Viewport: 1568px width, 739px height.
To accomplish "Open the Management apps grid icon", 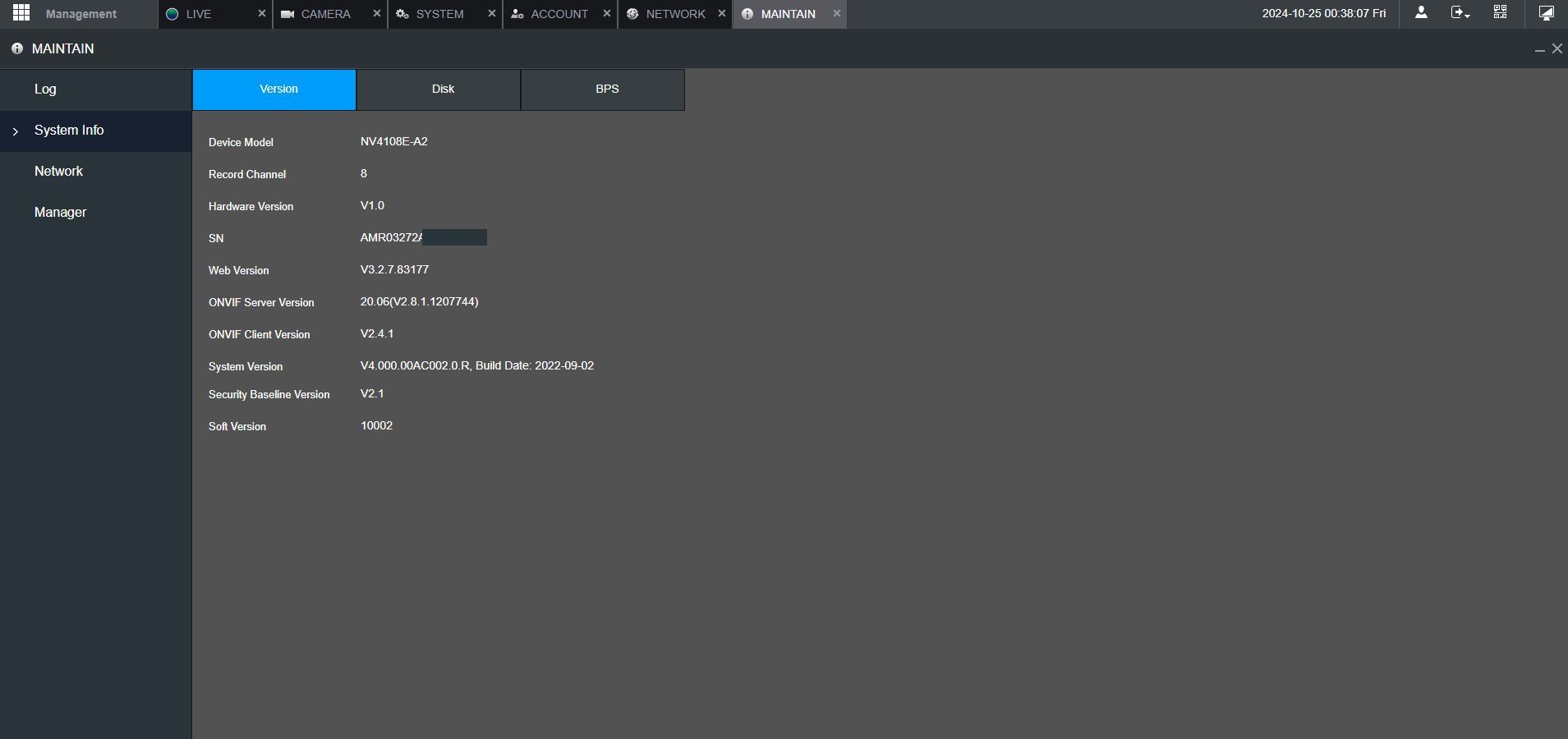I will point(21,12).
